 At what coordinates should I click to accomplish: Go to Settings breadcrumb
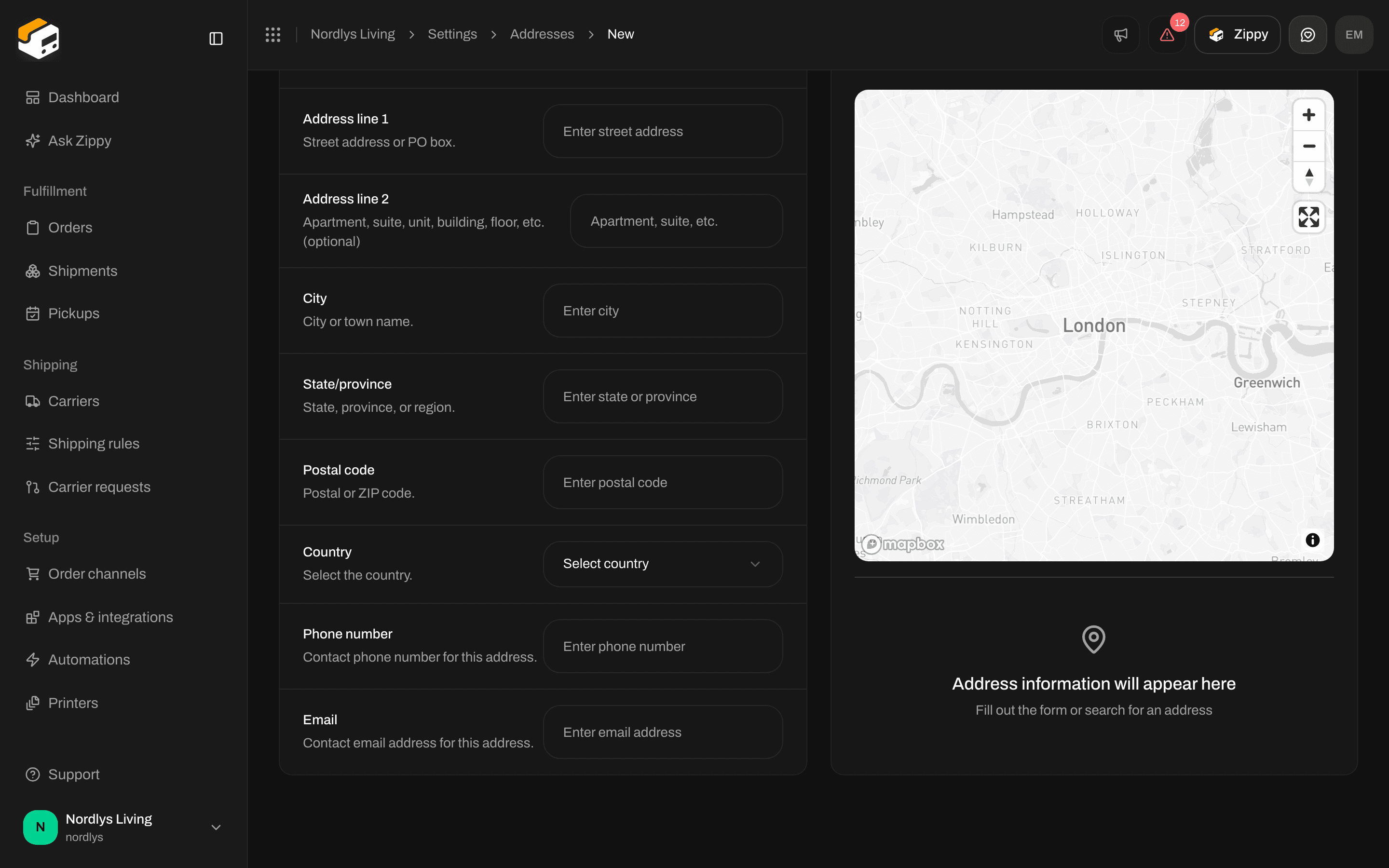(452, 34)
